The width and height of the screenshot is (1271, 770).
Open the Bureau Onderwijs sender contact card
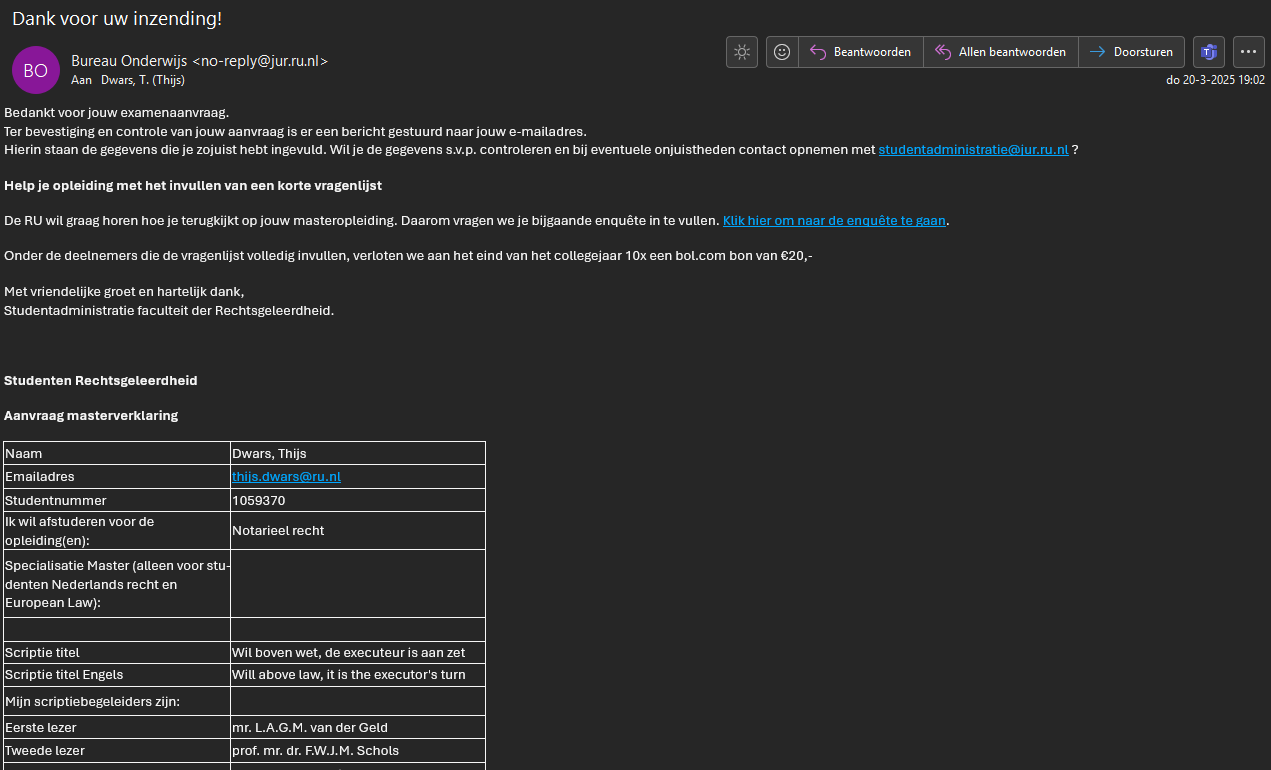(x=199, y=61)
